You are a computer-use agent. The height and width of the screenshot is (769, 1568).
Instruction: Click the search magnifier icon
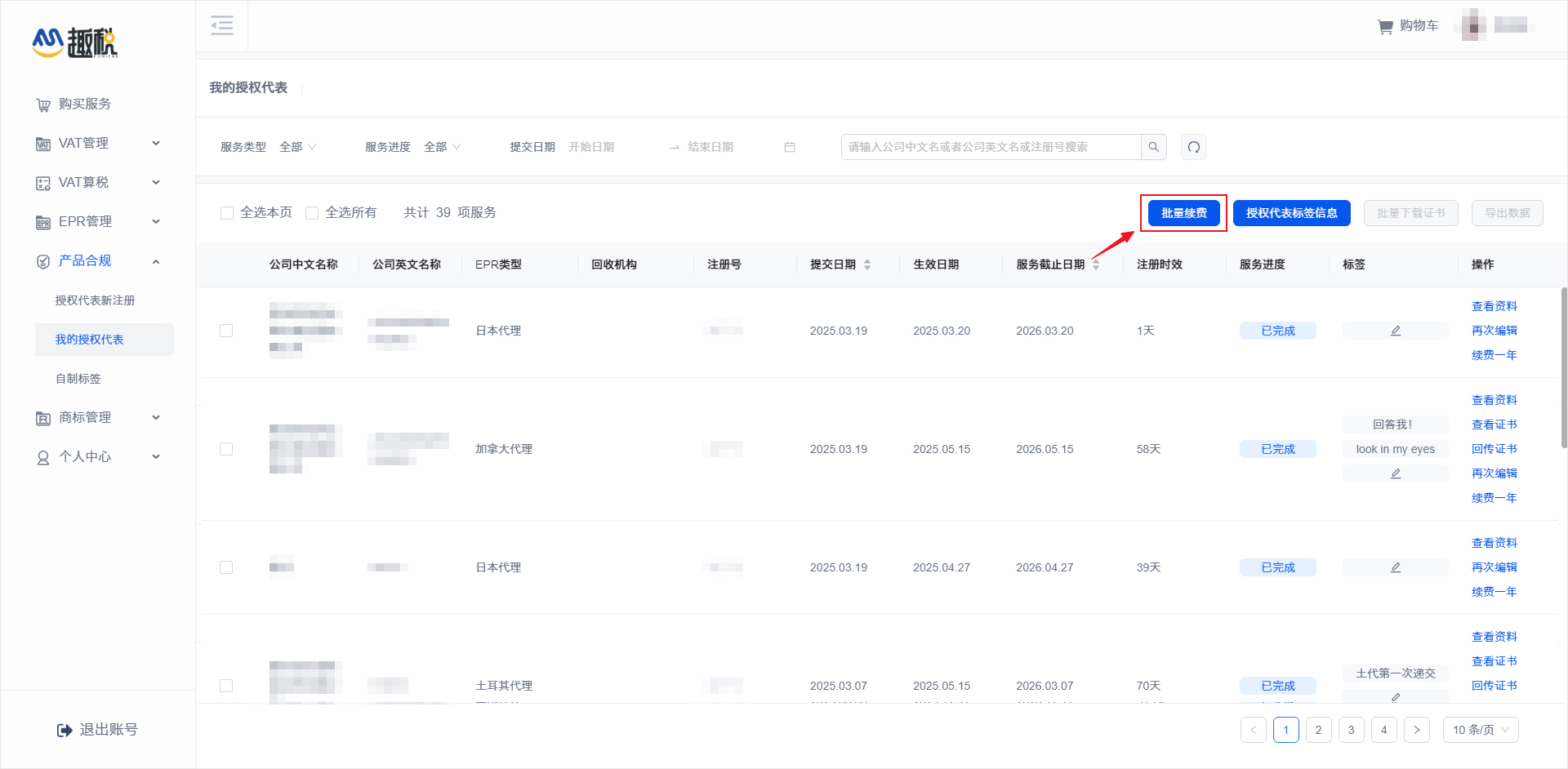click(1153, 147)
